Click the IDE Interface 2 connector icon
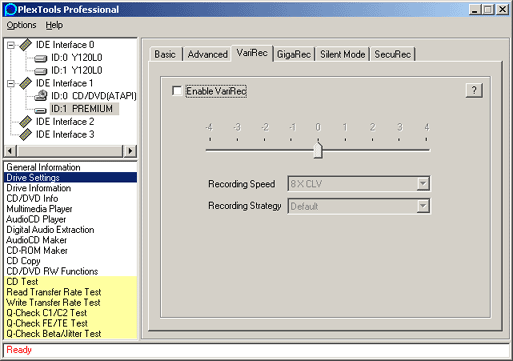Viewport: 513px width, 361px height. coord(25,122)
